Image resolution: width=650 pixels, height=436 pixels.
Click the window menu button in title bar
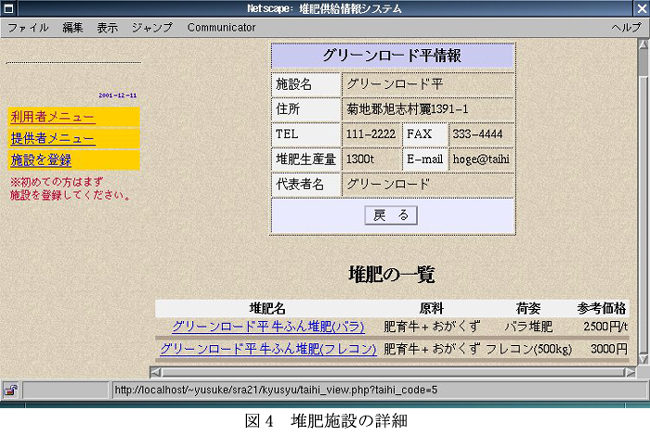click(x=9, y=8)
